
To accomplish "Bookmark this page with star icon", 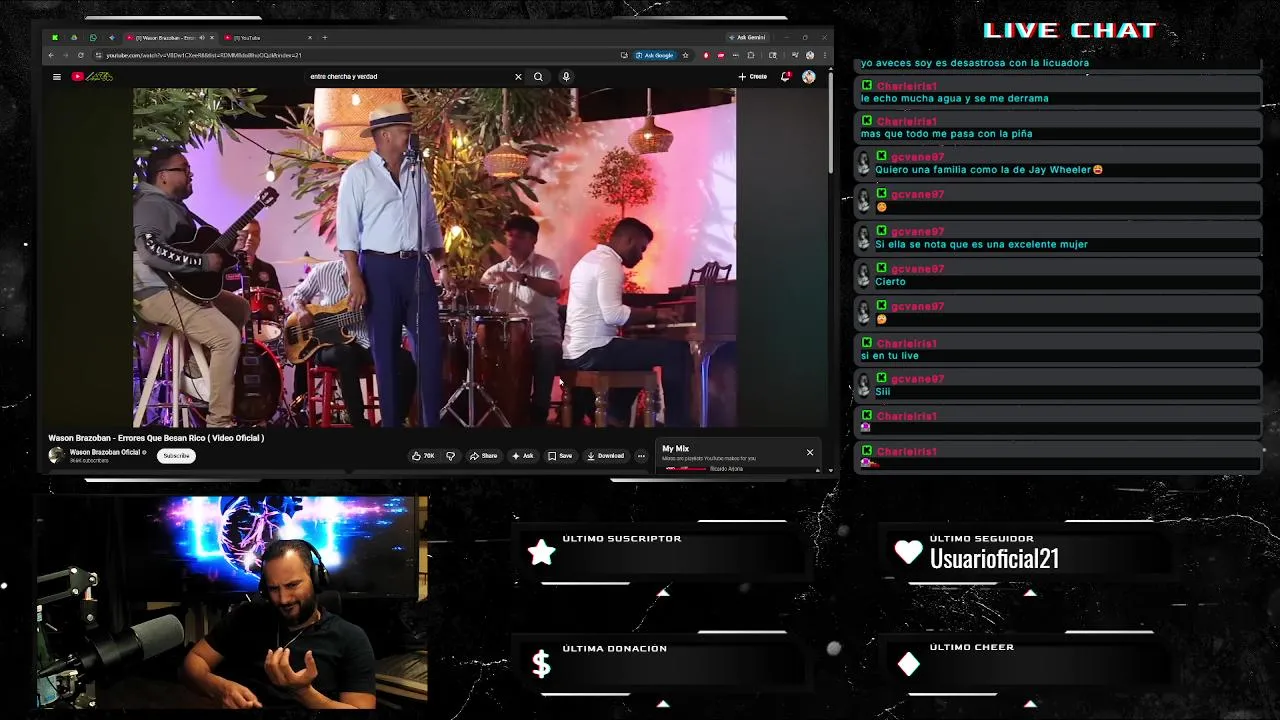I will tap(686, 55).
